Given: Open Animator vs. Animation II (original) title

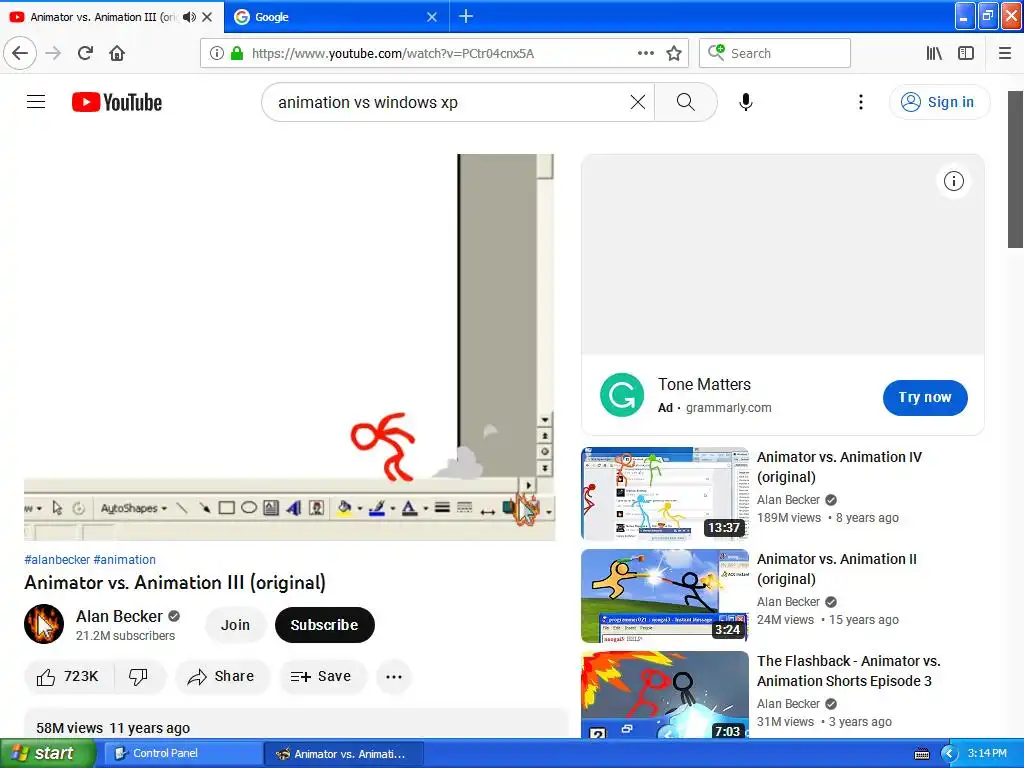Looking at the screenshot, I should (x=837, y=569).
